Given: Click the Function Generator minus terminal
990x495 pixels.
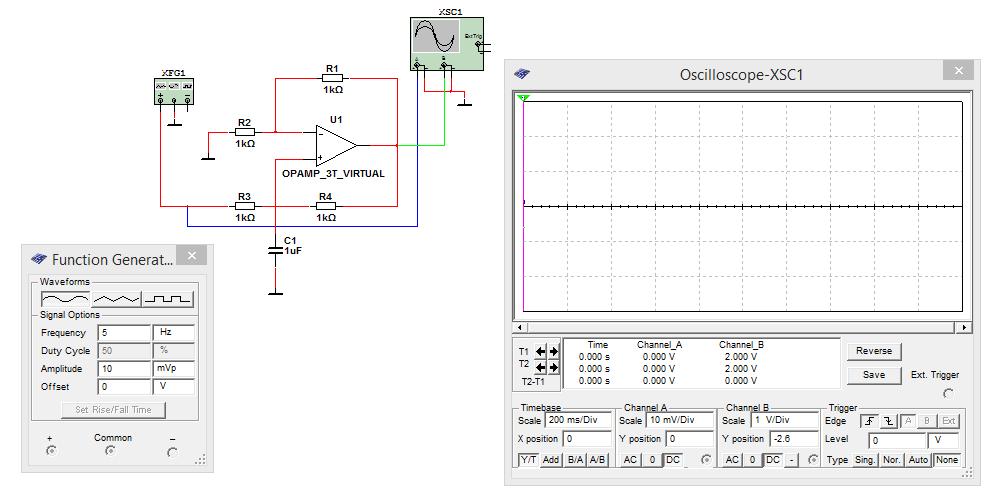Looking at the screenshot, I should (x=172, y=452).
